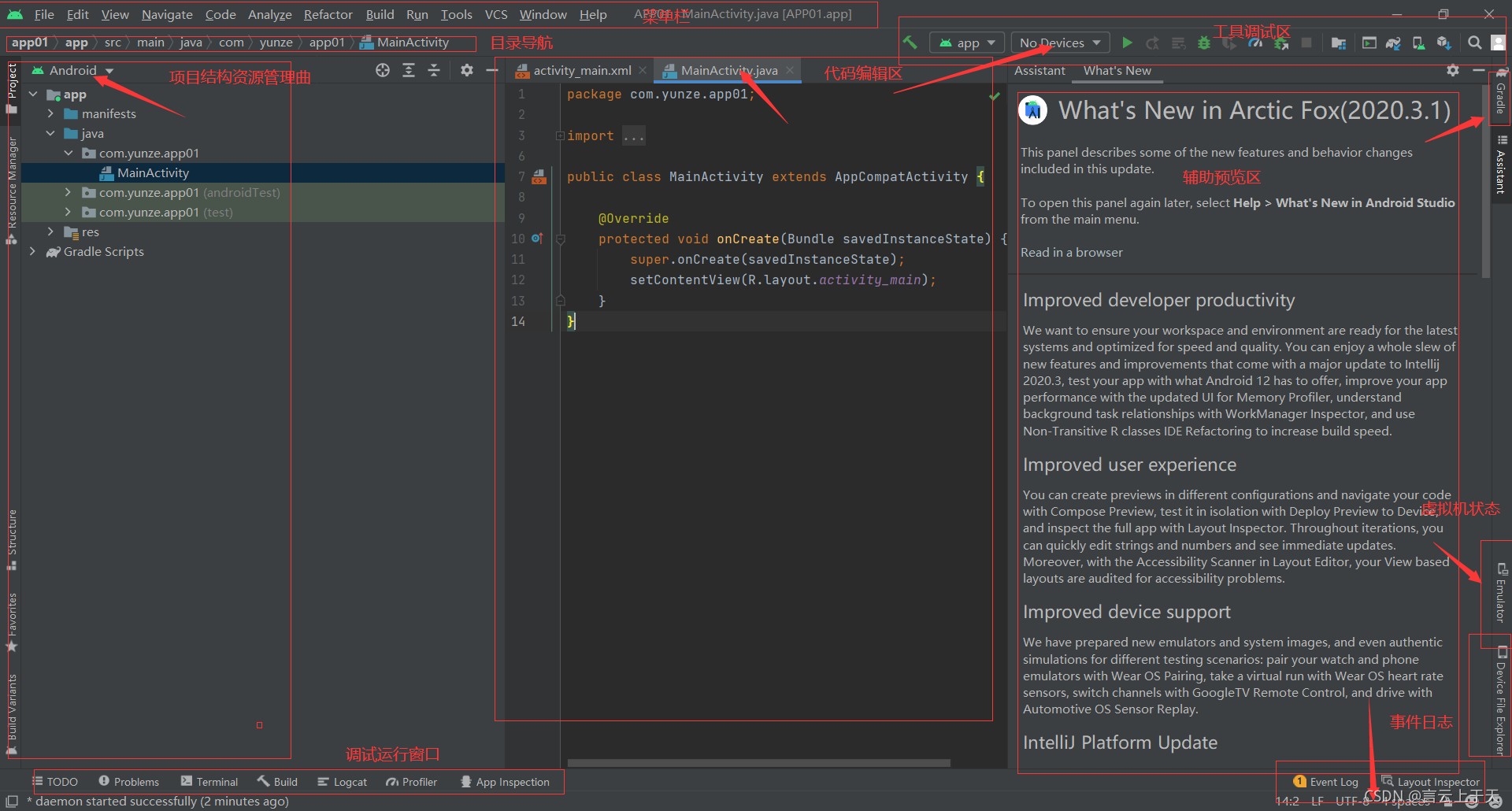This screenshot has height=811, width=1512.
Task: Toggle the Favorites tool window
Action: pos(12,622)
